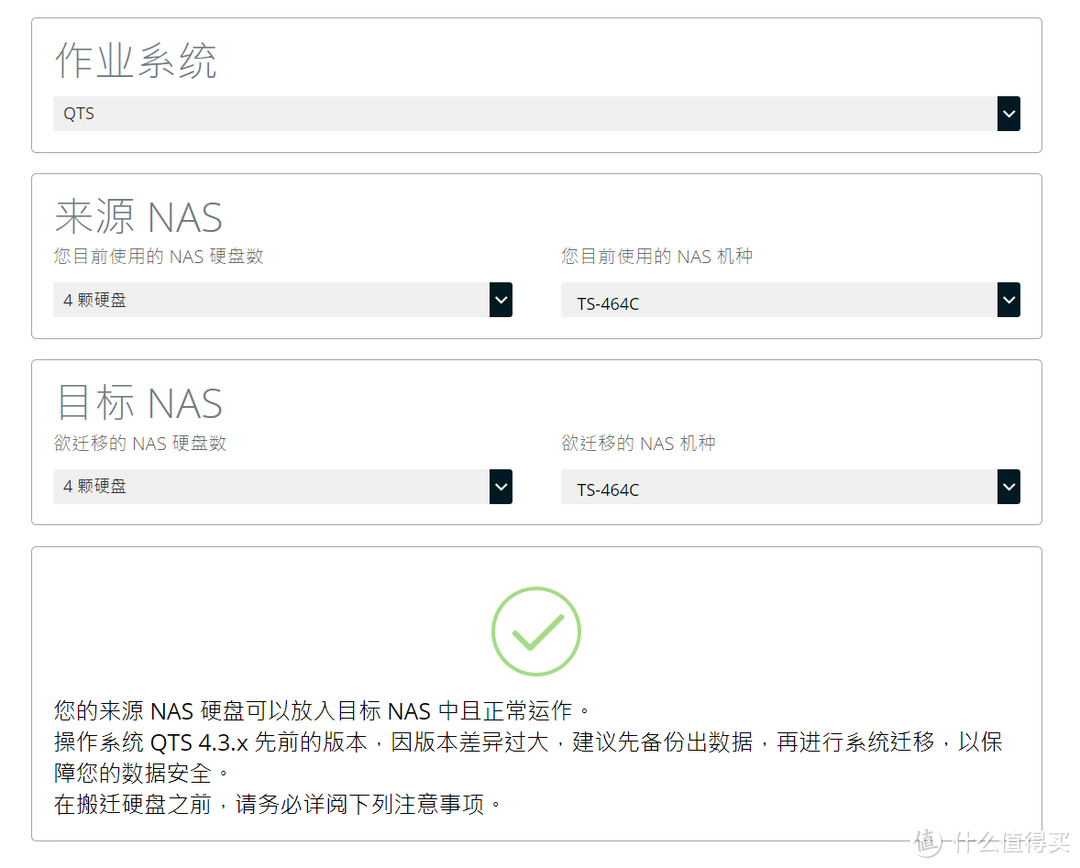Click the chevron on 目标 NAS 硬盘数 selector
This screenshot has height=868, width=1080.
coord(501,486)
